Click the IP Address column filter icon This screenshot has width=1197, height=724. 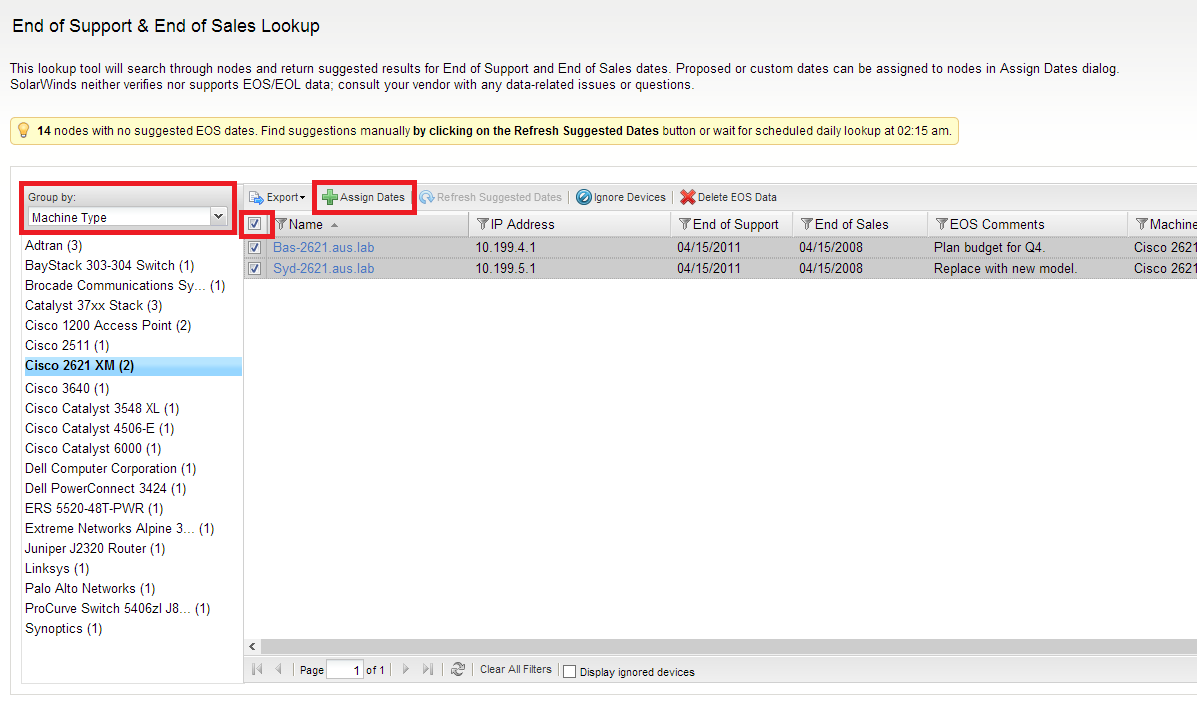click(x=482, y=224)
